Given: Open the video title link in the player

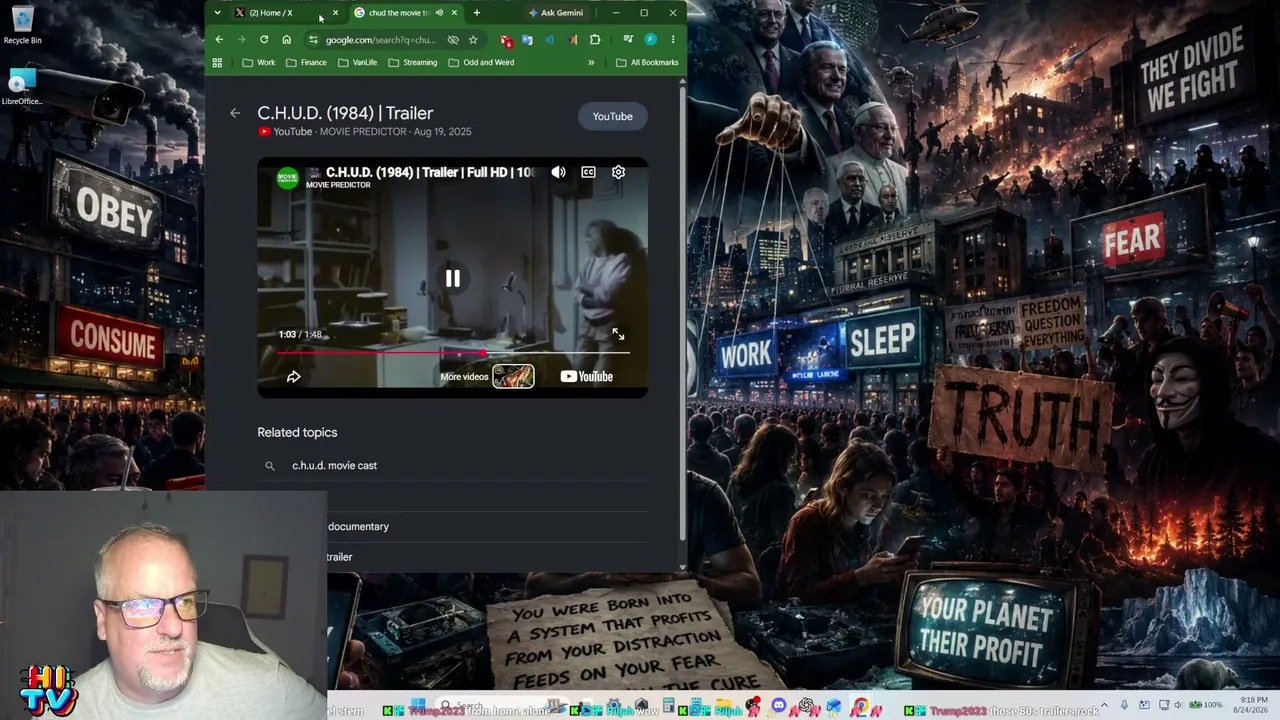Looking at the screenshot, I should pos(430,172).
